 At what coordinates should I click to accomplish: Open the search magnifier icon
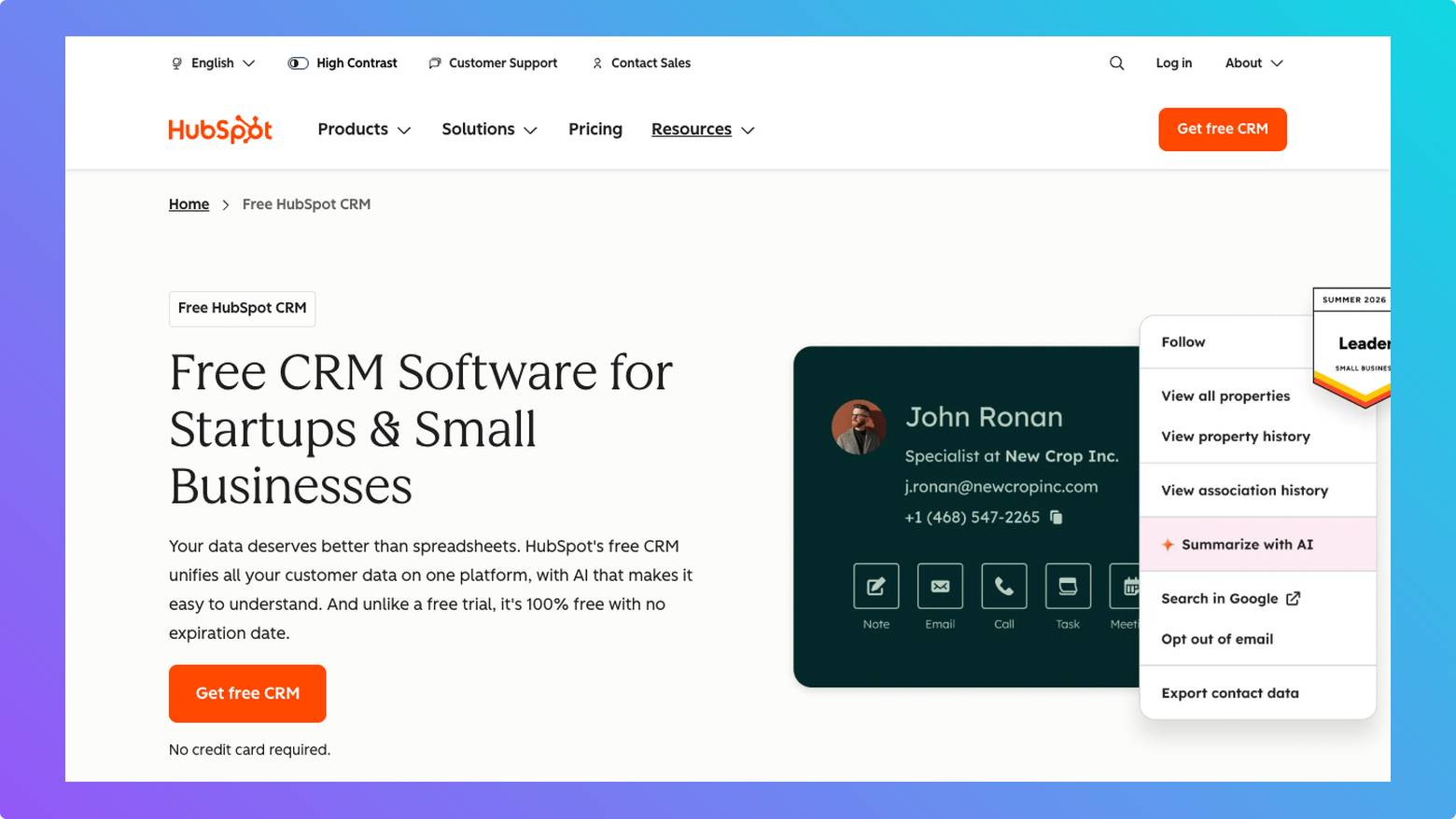point(1116,63)
